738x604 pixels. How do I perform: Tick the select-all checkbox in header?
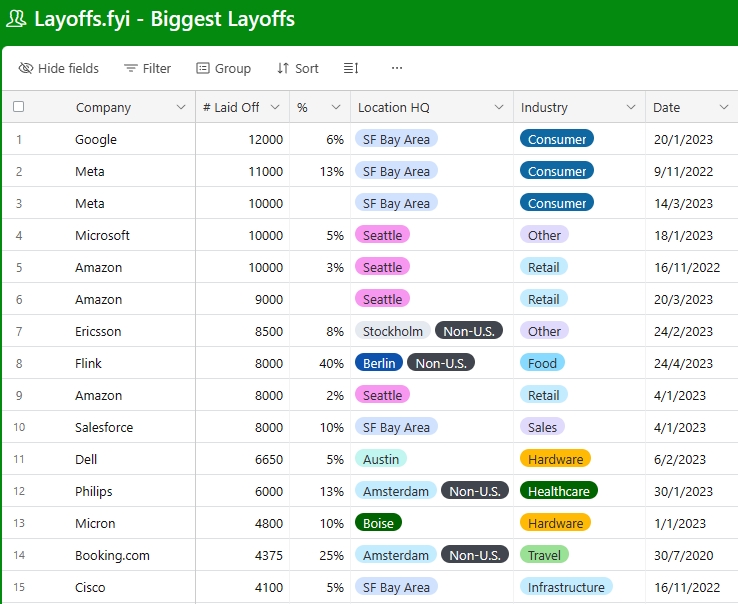pyautogui.click(x=19, y=107)
